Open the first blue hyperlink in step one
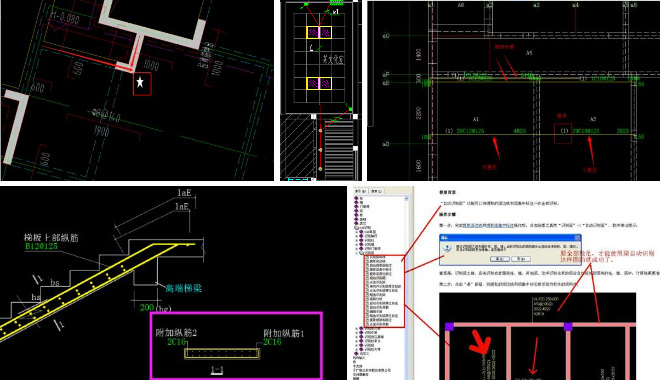Viewport: 660px width, 380px height. pos(472,226)
